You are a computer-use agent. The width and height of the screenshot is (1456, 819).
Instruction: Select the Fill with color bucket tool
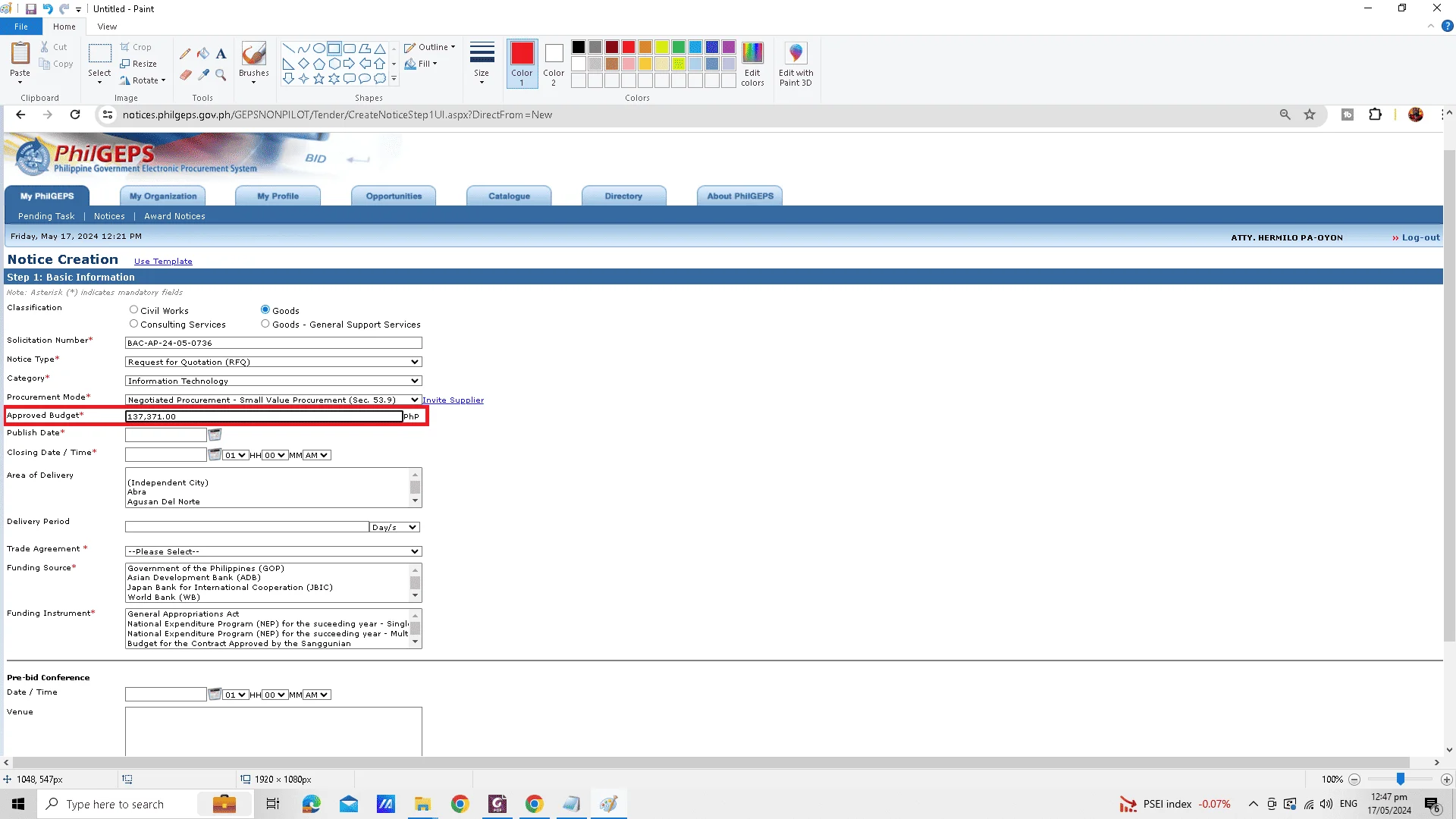click(x=203, y=54)
